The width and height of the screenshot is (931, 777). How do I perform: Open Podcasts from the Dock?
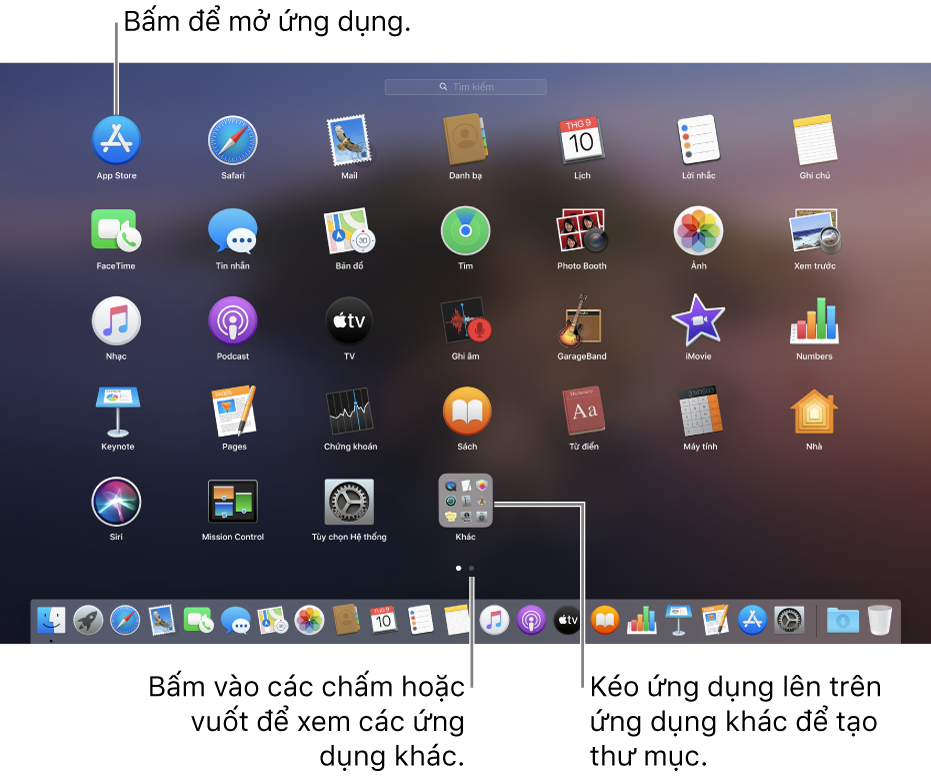tap(531, 620)
